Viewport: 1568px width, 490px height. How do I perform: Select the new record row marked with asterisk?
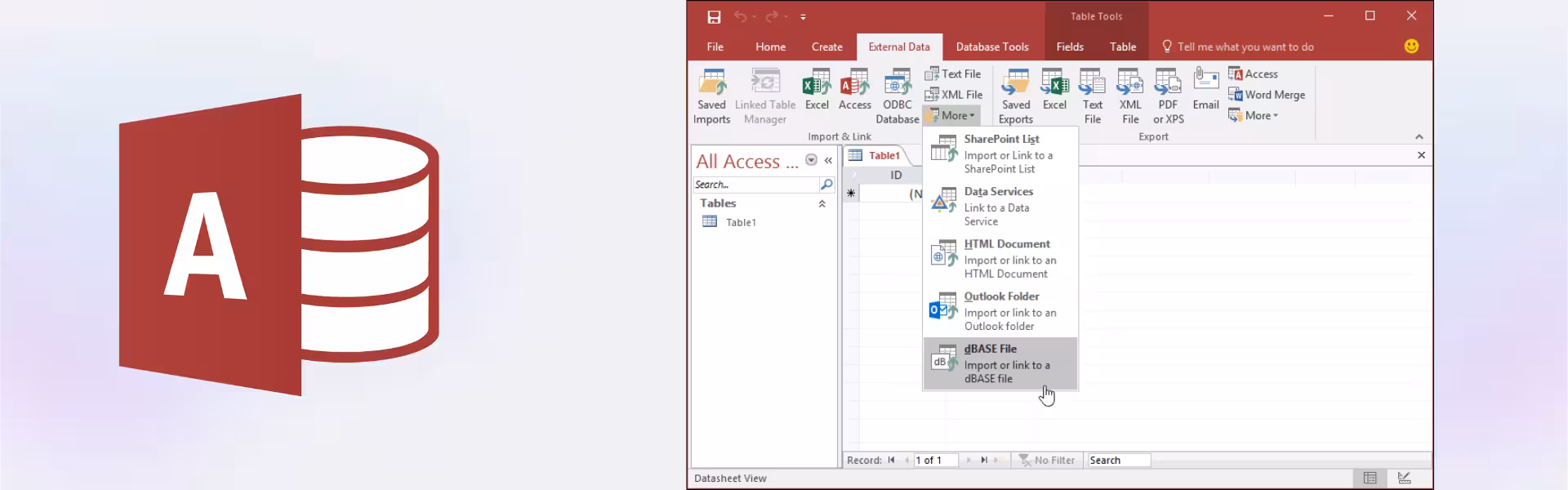(851, 194)
